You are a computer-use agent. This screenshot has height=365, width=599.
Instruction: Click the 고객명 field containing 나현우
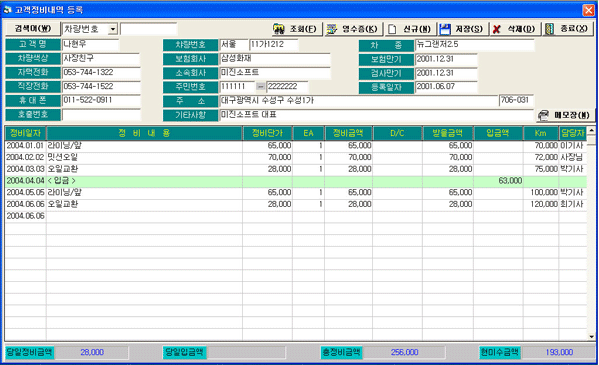pos(91,44)
